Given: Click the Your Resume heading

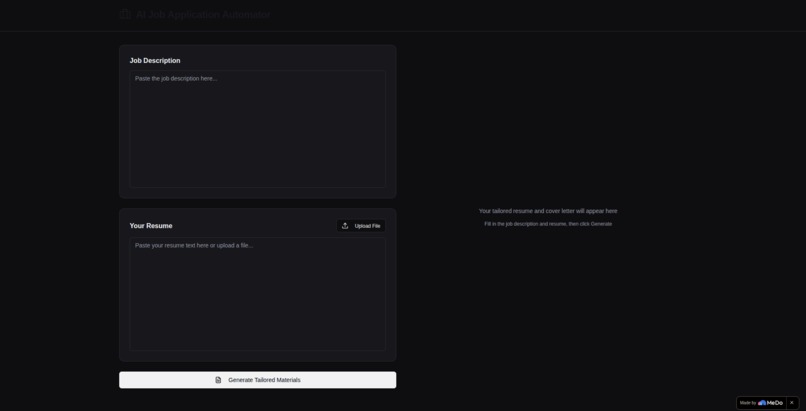Looking at the screenshot, I should coord(151,226).
